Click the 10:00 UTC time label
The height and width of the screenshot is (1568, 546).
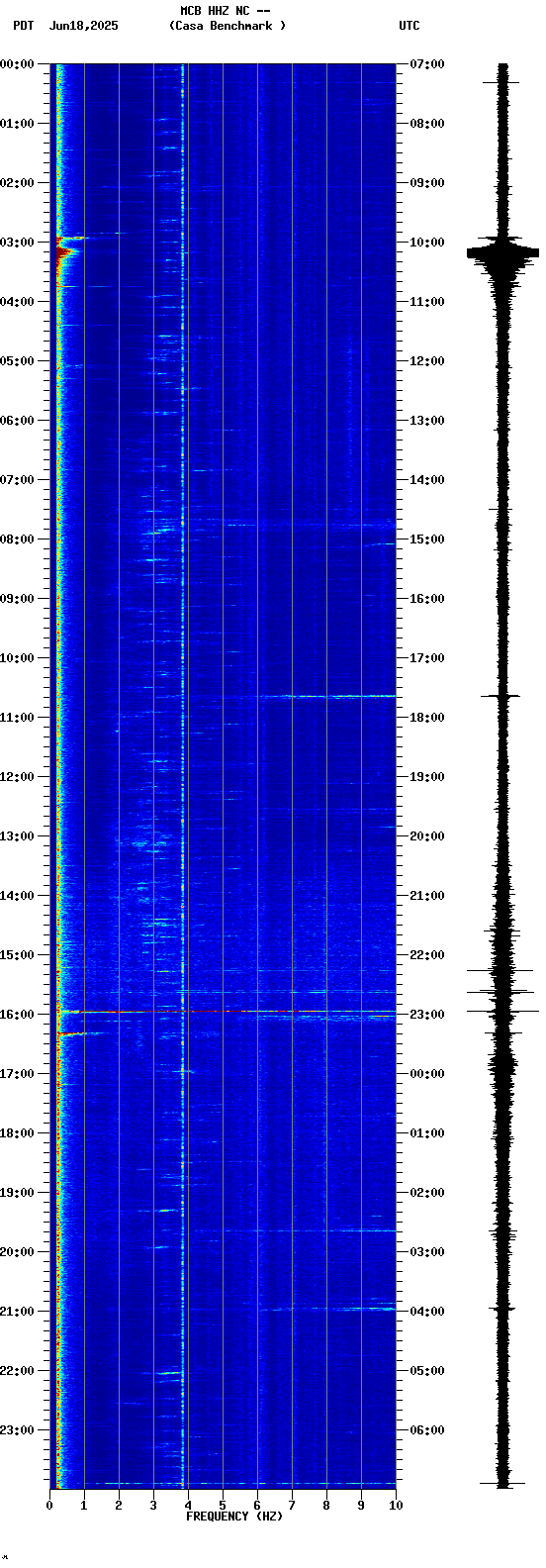click(x=427, y=243)
